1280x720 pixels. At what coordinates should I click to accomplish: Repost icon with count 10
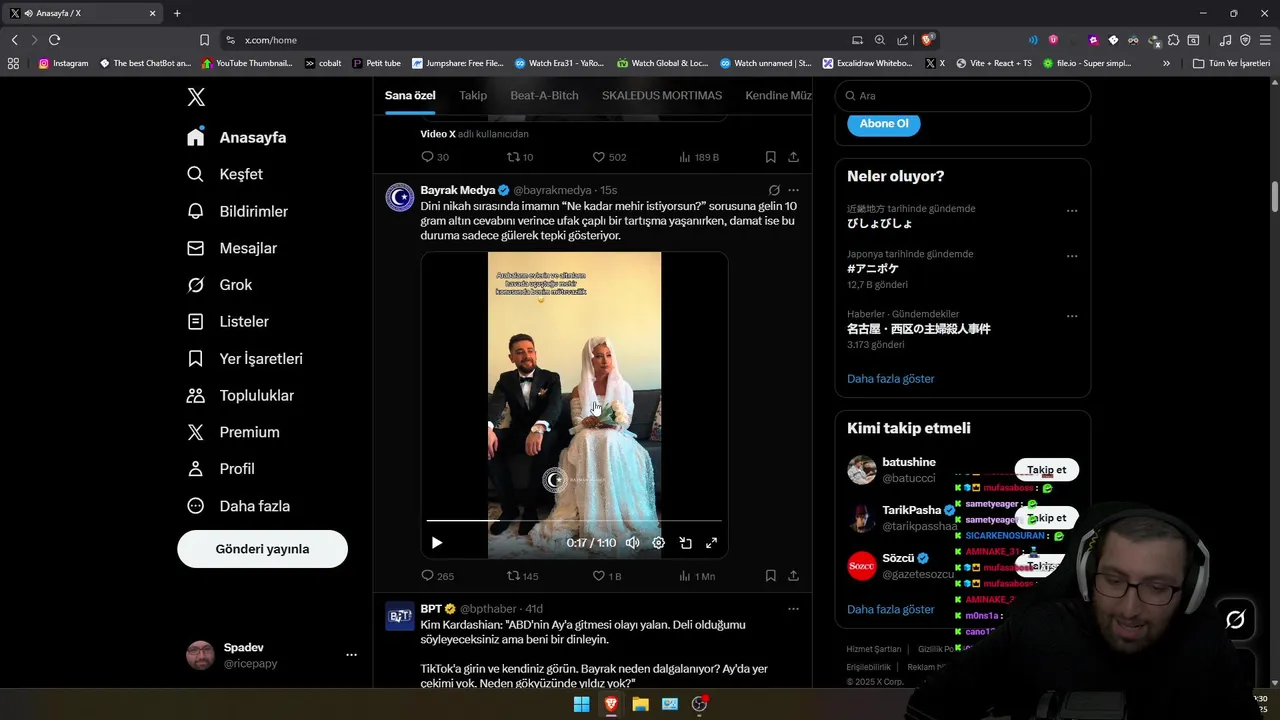[520, 157]
